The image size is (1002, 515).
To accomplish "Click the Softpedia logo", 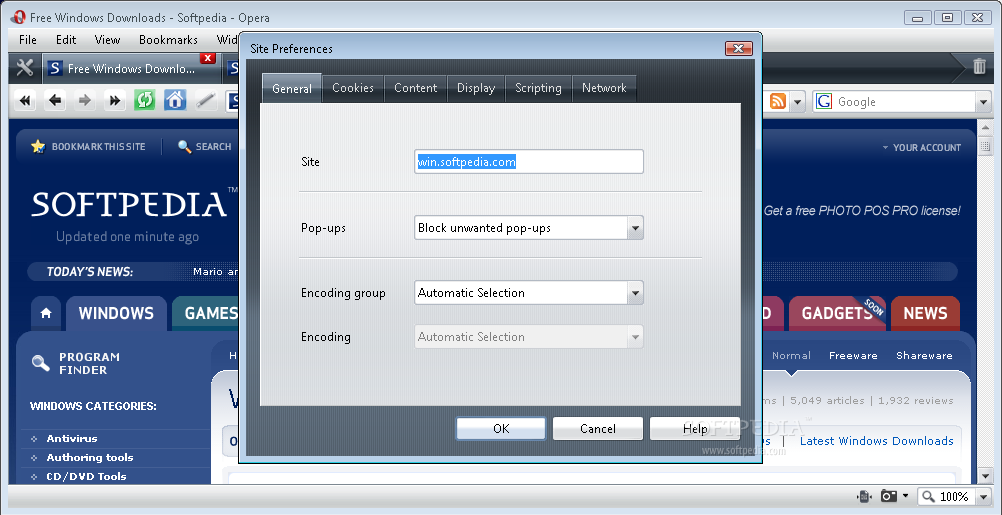I will (x=129, y=204).
